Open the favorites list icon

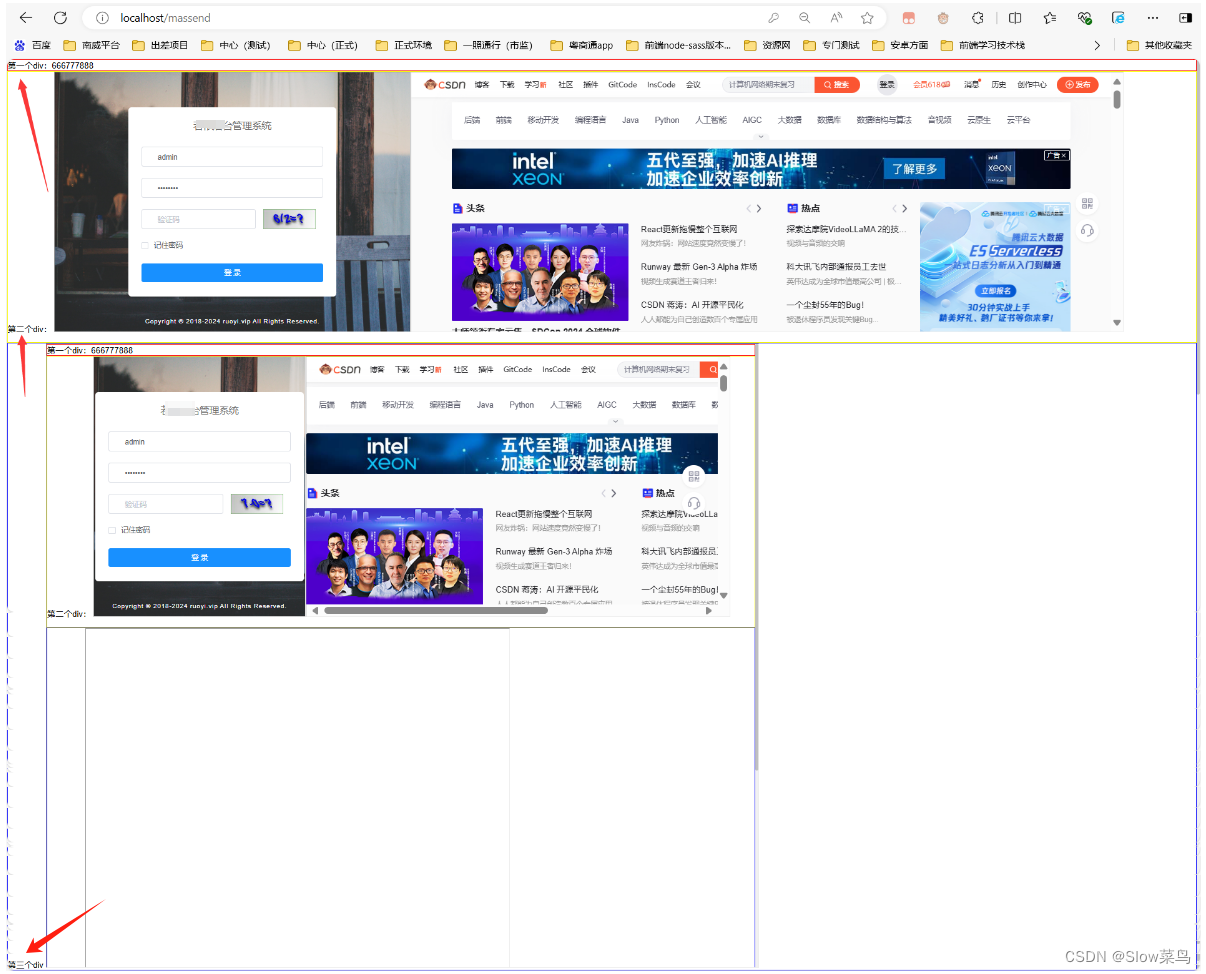pyautogui.click(x=1049, y=18)
